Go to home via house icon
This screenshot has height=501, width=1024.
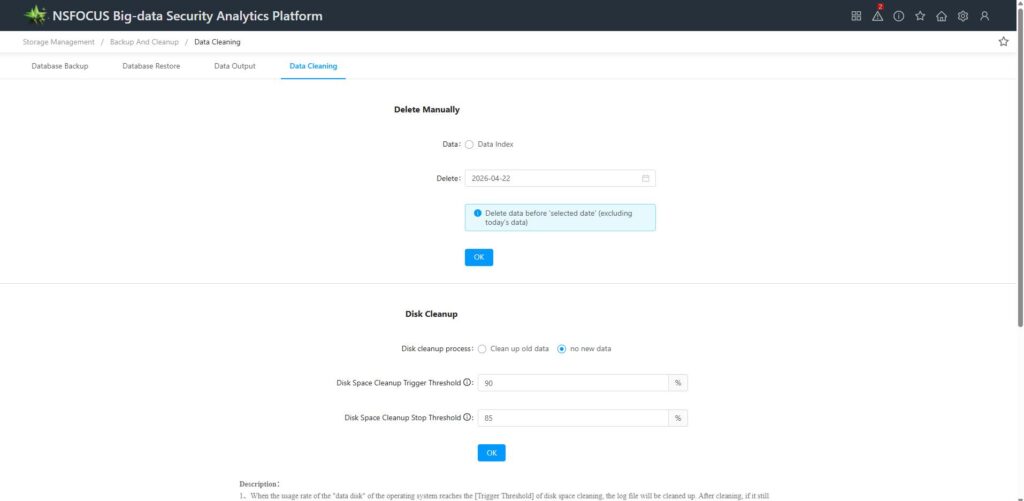coord(941,16)
